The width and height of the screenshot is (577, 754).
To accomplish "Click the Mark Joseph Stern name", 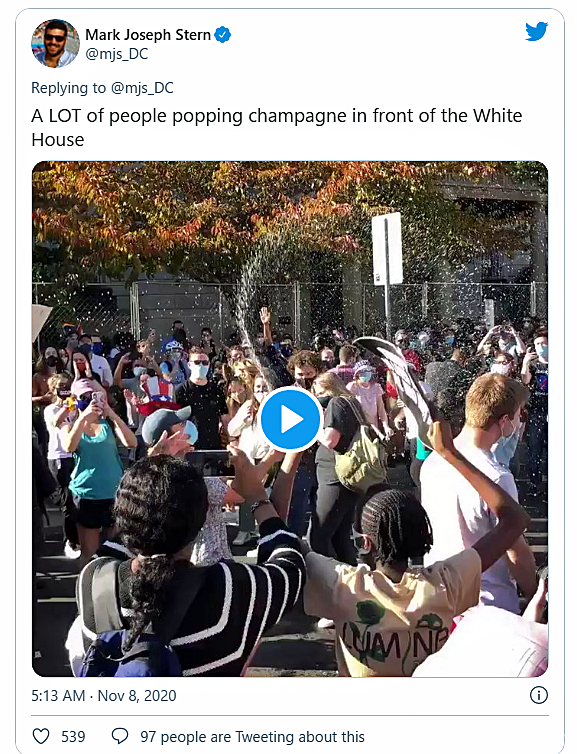I will 148,35.
